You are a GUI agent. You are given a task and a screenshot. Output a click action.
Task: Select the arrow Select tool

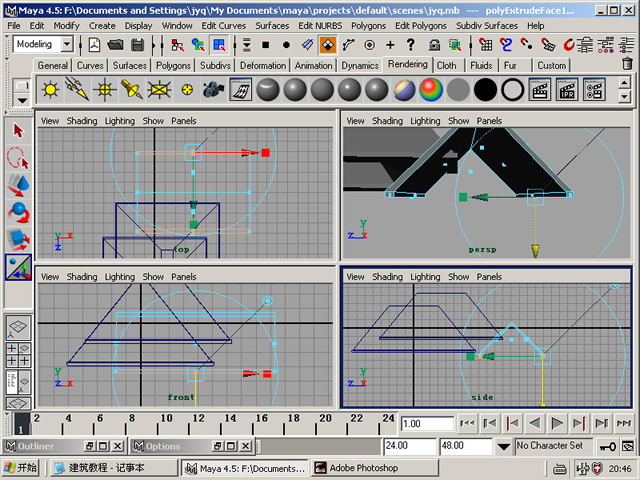18,131
